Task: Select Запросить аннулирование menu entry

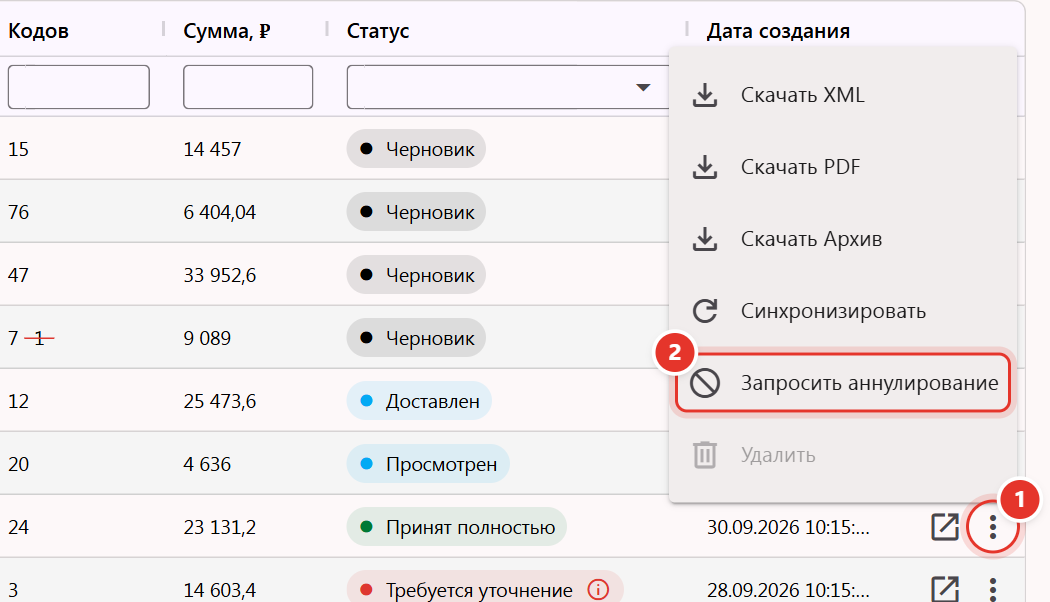Action: tap(842, 383)
